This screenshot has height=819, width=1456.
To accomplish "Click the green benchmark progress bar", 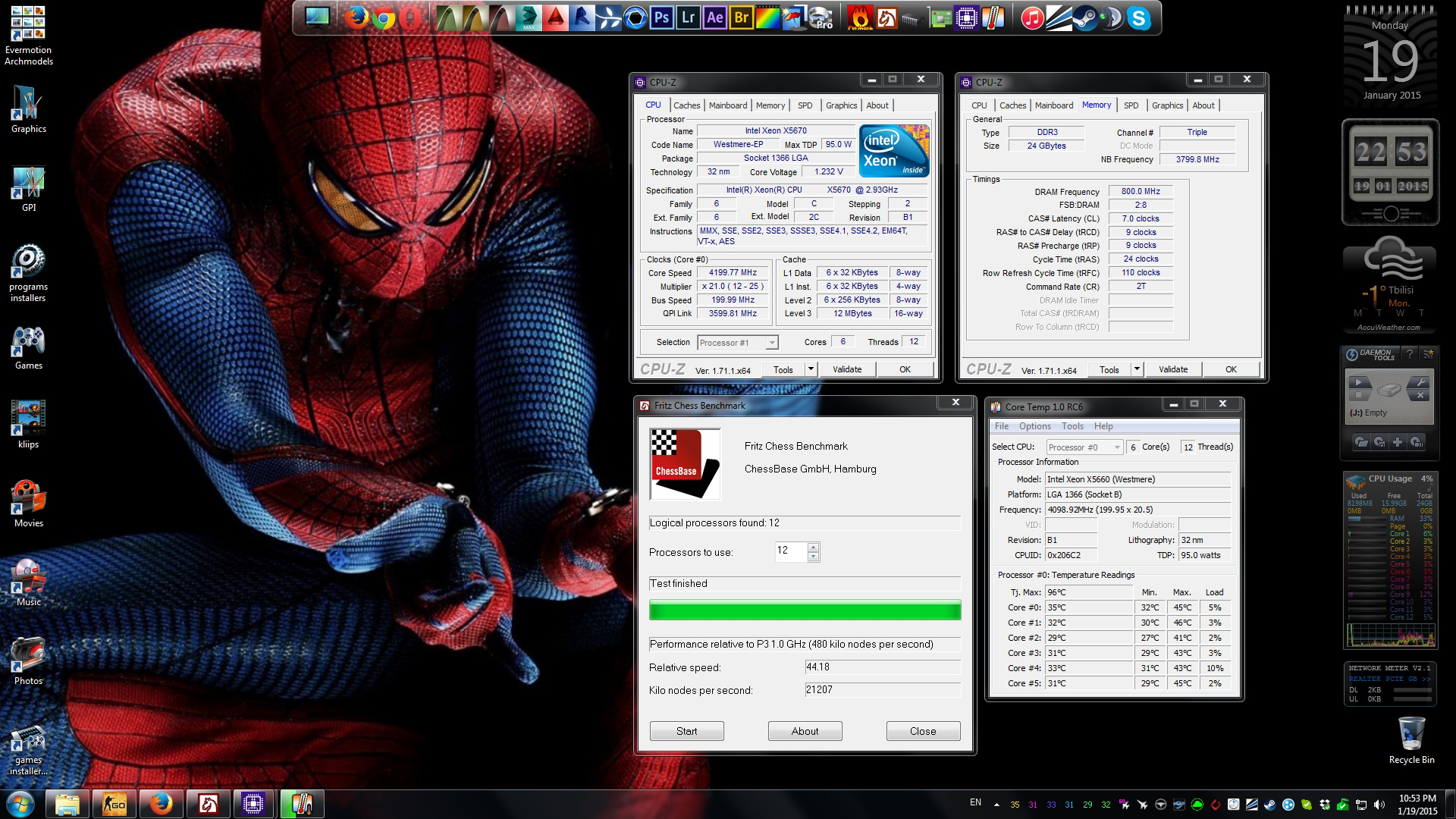I will (805, 610).
